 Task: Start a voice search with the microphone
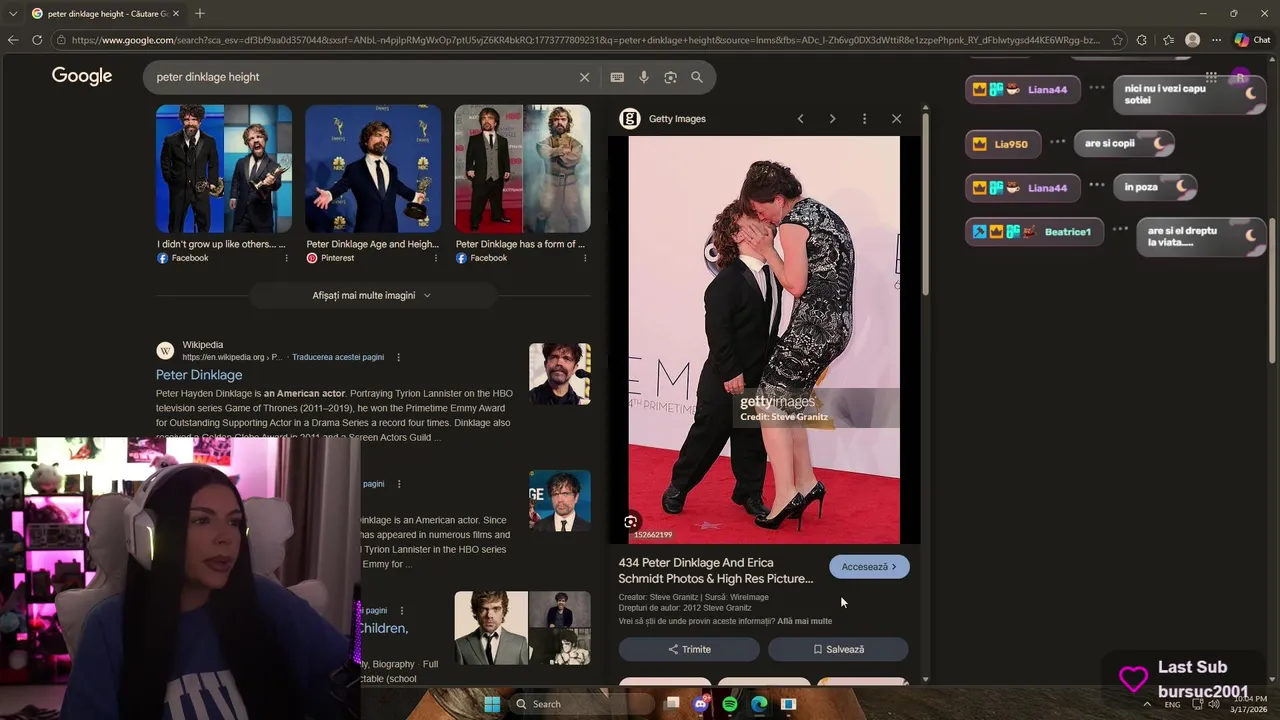644,77
